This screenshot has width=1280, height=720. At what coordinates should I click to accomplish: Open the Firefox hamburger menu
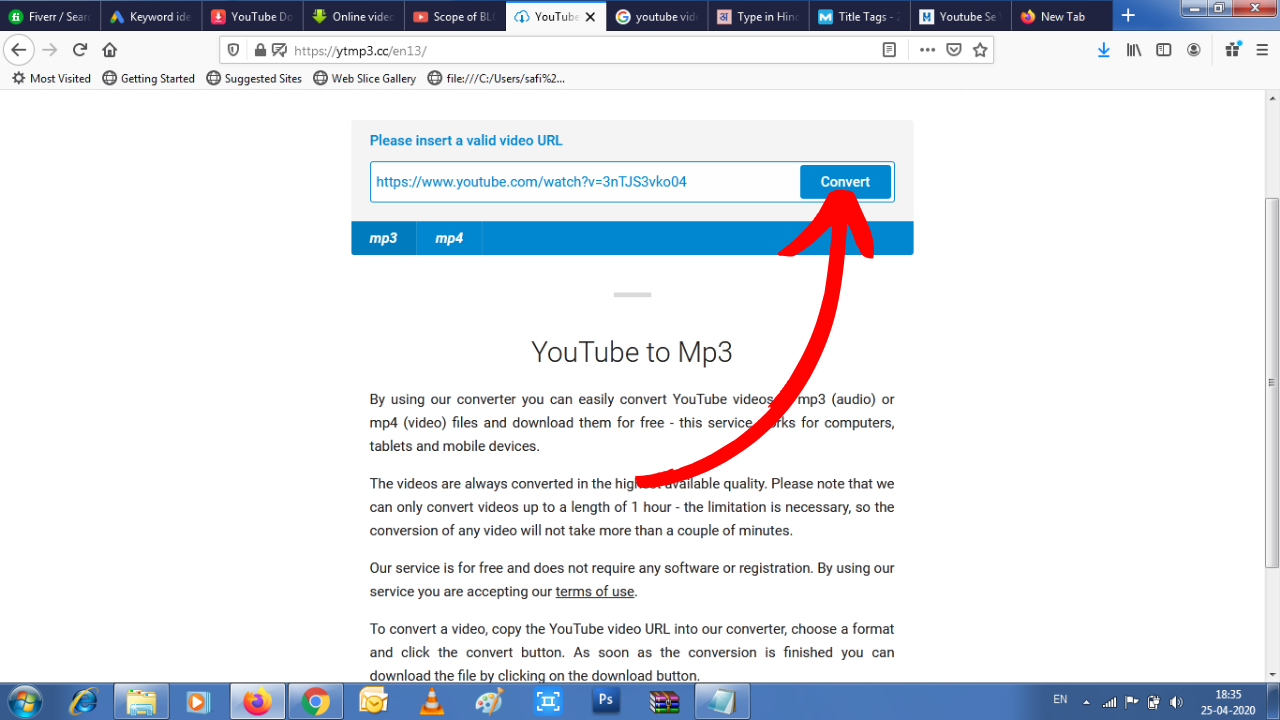[x=1261, y=50]
